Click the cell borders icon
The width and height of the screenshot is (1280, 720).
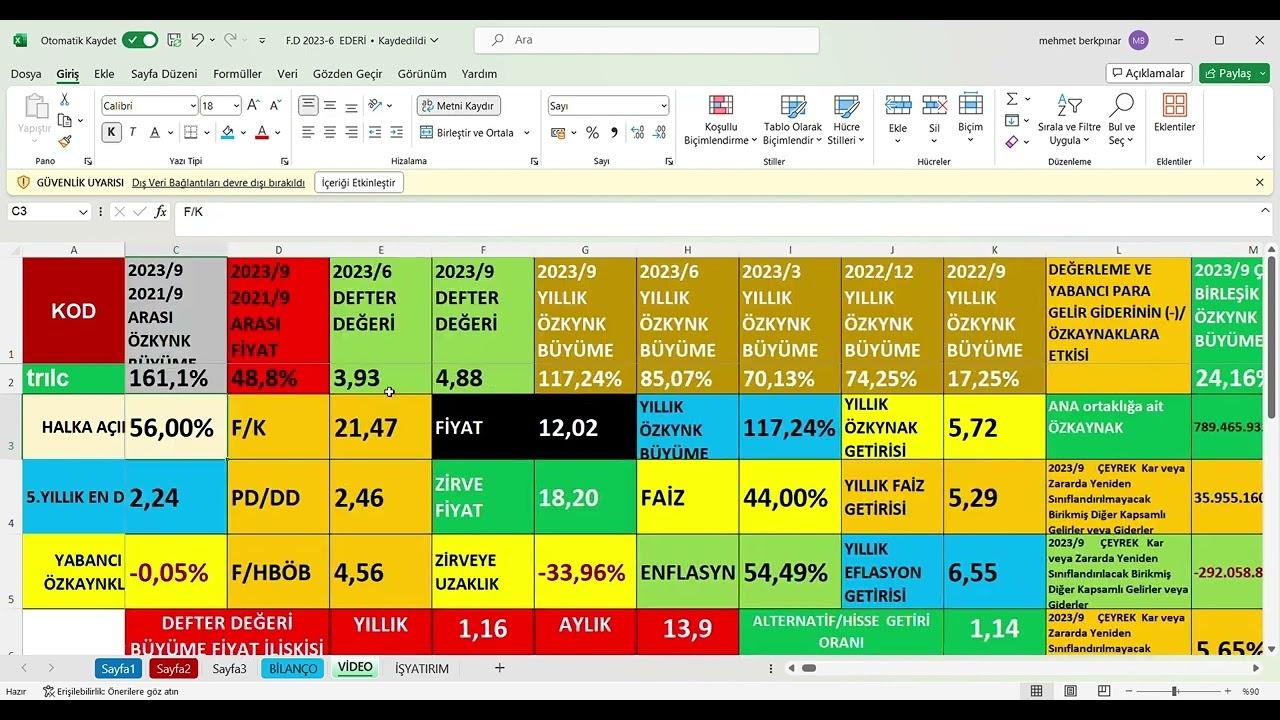(191, 132)
